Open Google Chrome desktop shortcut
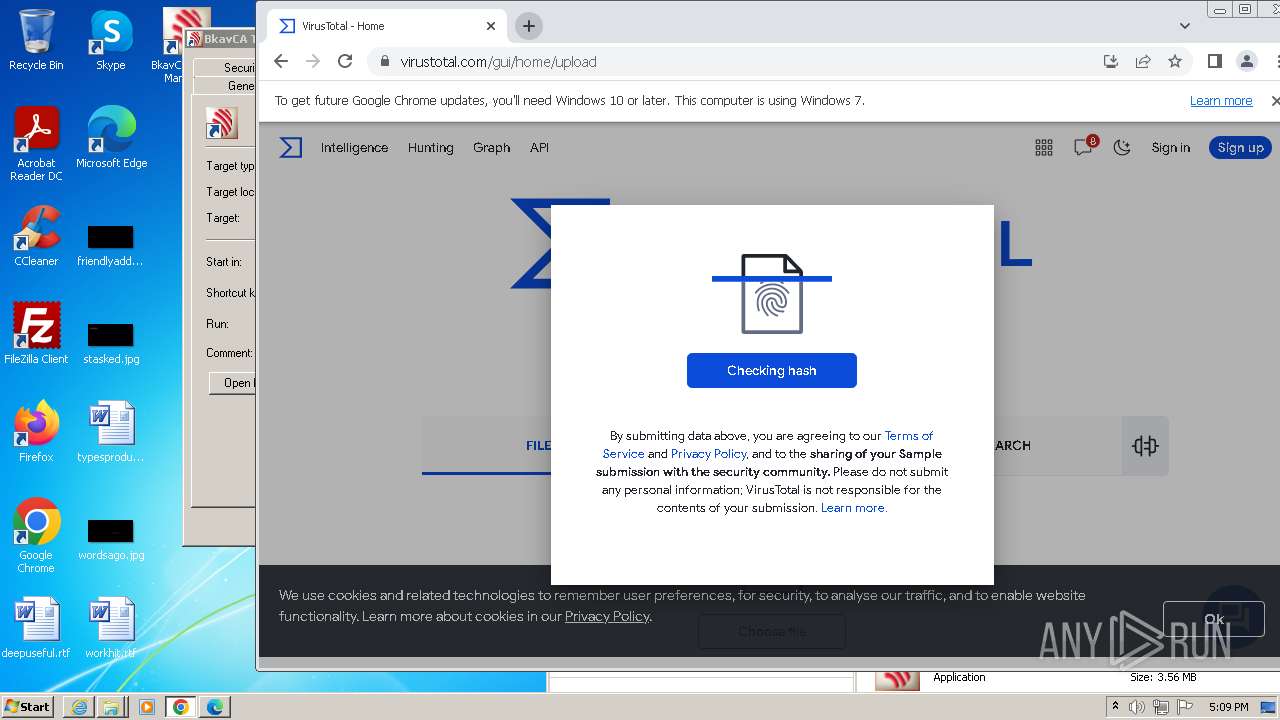Image resolution: width=1280 pixels, height=720 pixels. 36,536
